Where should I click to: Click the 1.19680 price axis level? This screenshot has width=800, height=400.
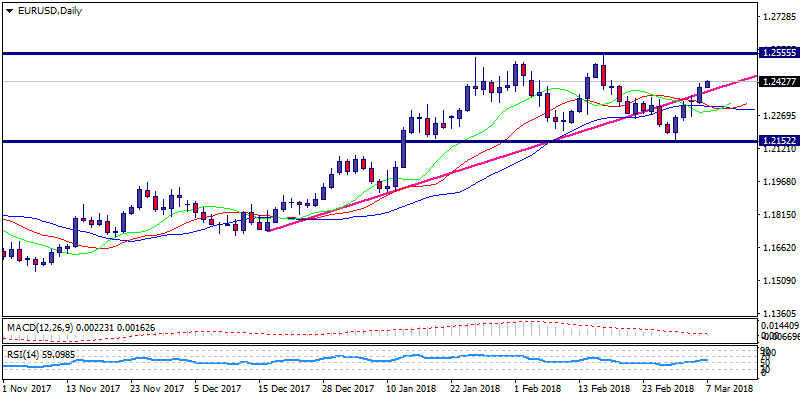(x=777, y=182)
